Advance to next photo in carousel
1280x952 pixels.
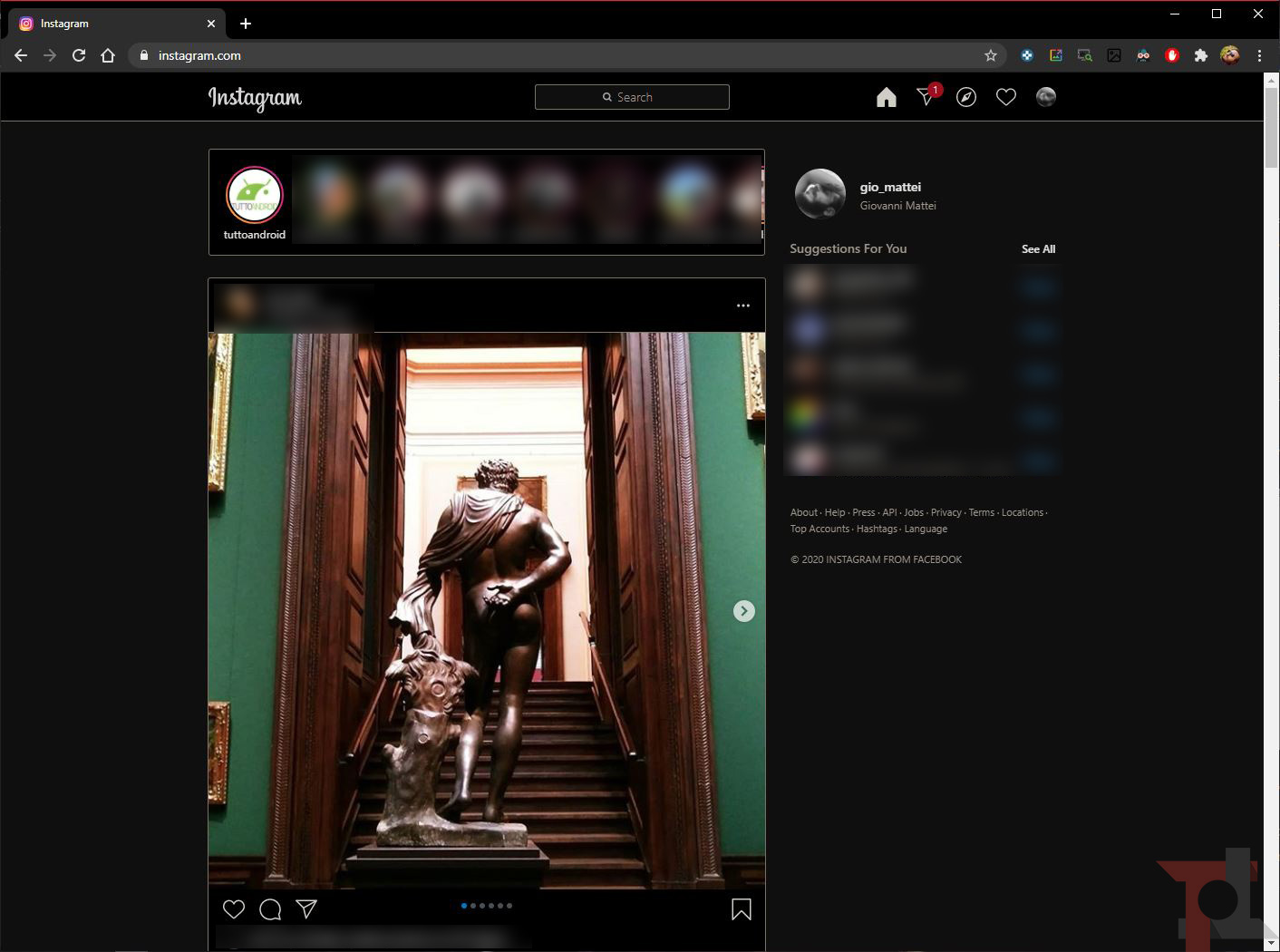tap(743, 611)
